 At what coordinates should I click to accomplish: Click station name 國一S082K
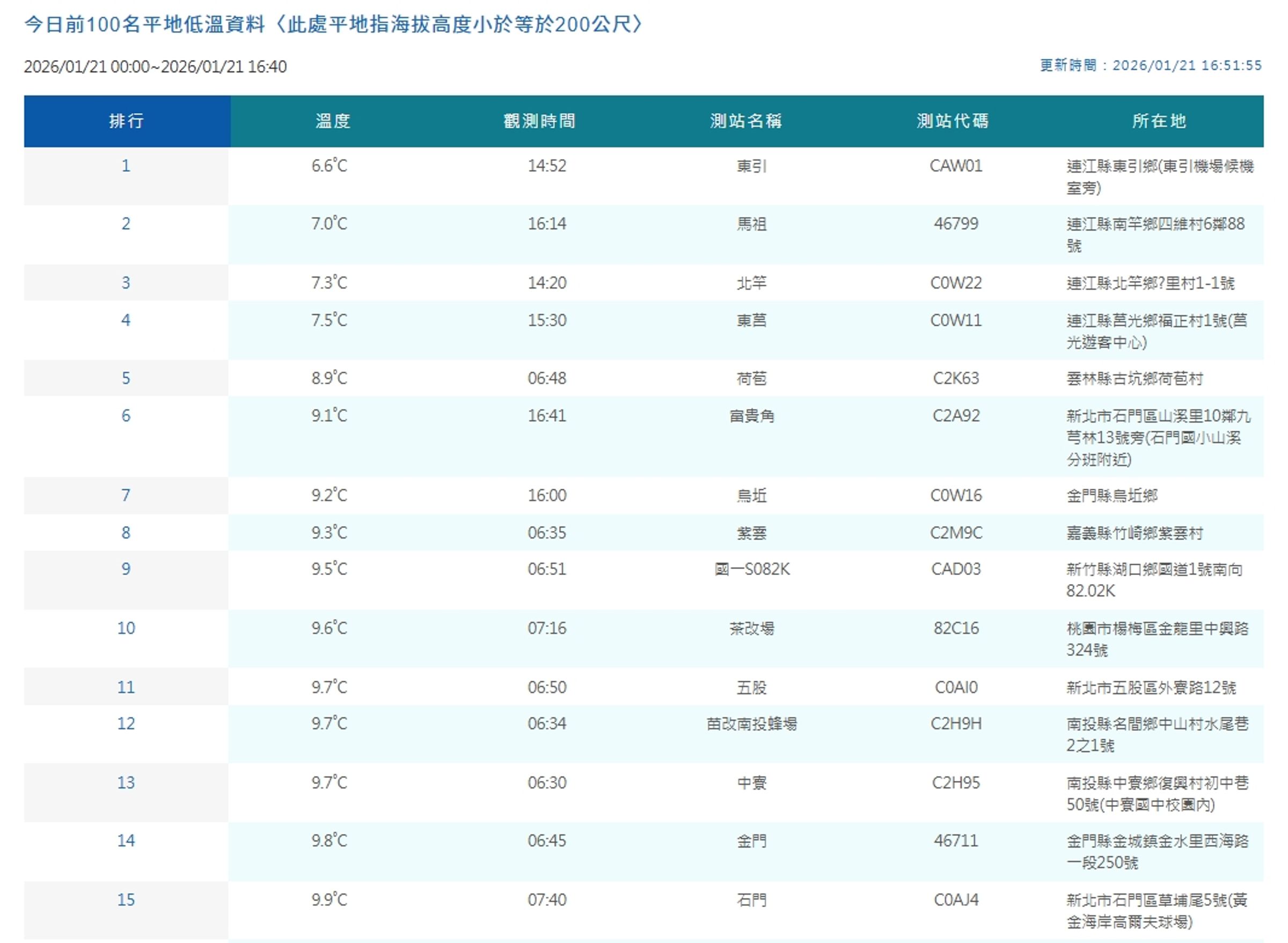(751, 569)
